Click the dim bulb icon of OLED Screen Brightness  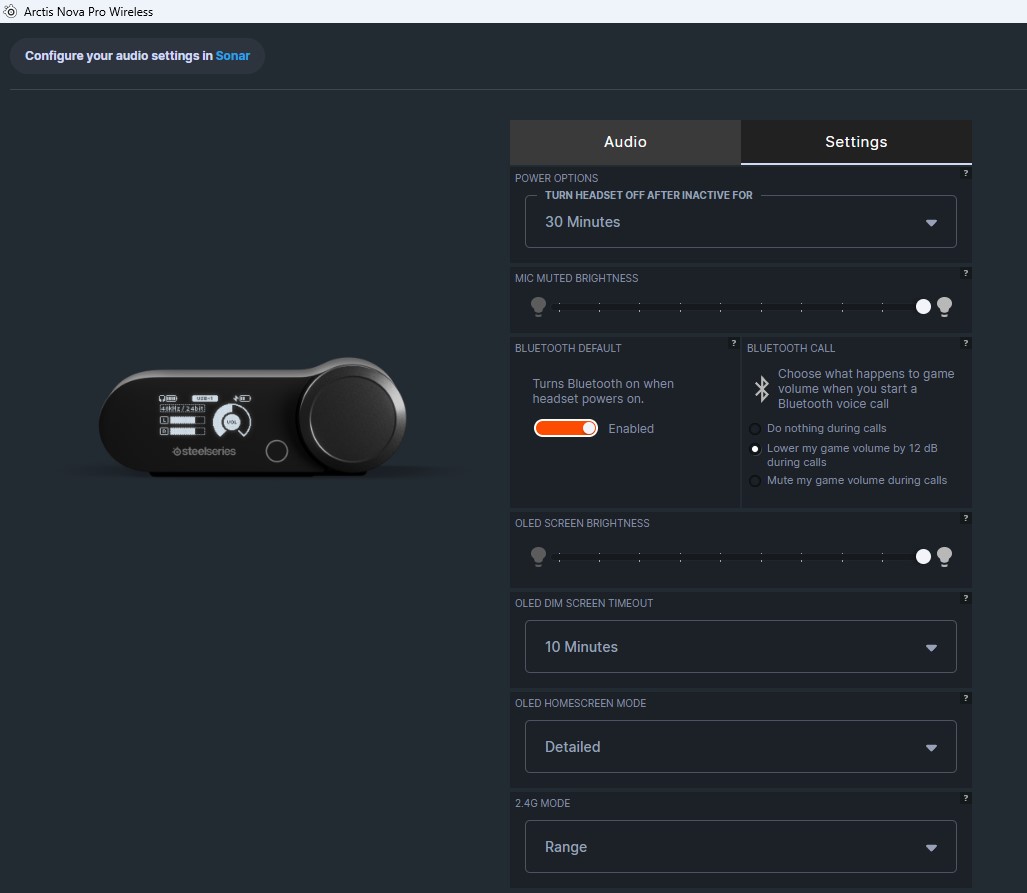pyautogui.click(x=539, y=556)
